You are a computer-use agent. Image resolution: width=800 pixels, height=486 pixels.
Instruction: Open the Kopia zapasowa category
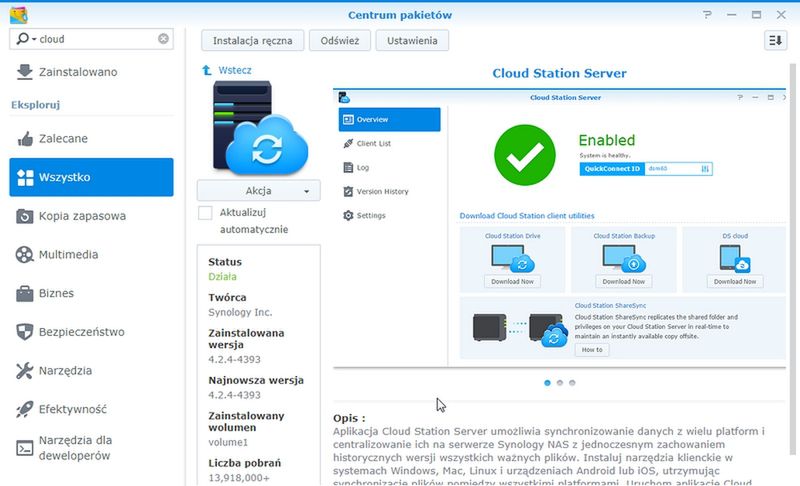(x=91, y=216)
